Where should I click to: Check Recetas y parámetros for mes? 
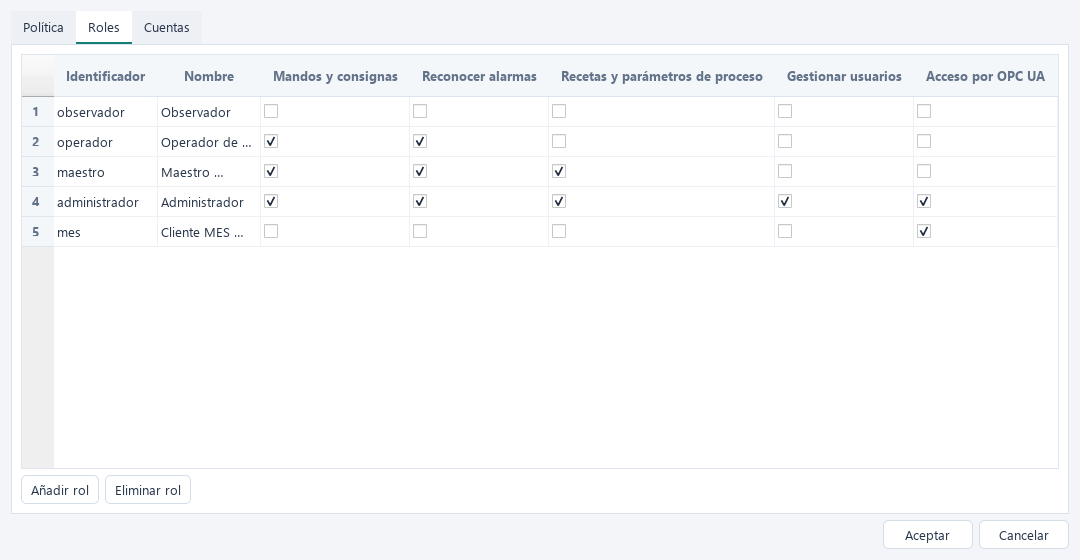(x=559, y=231)
